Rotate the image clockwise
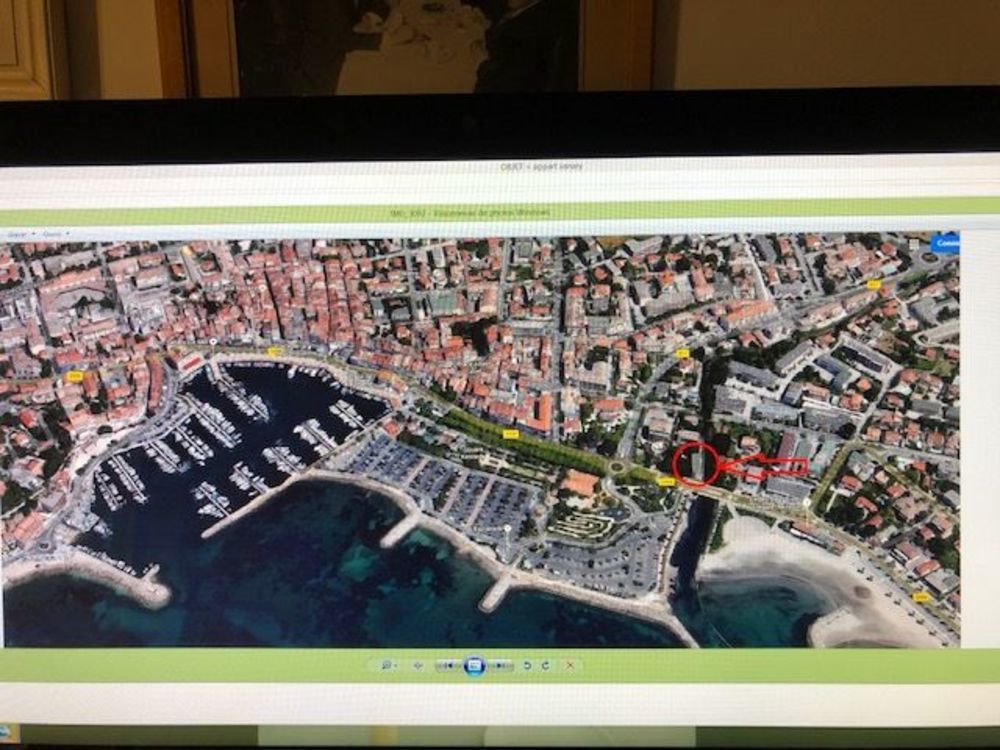This screenshot has height=750, width=1000. (x=544, y=665)
